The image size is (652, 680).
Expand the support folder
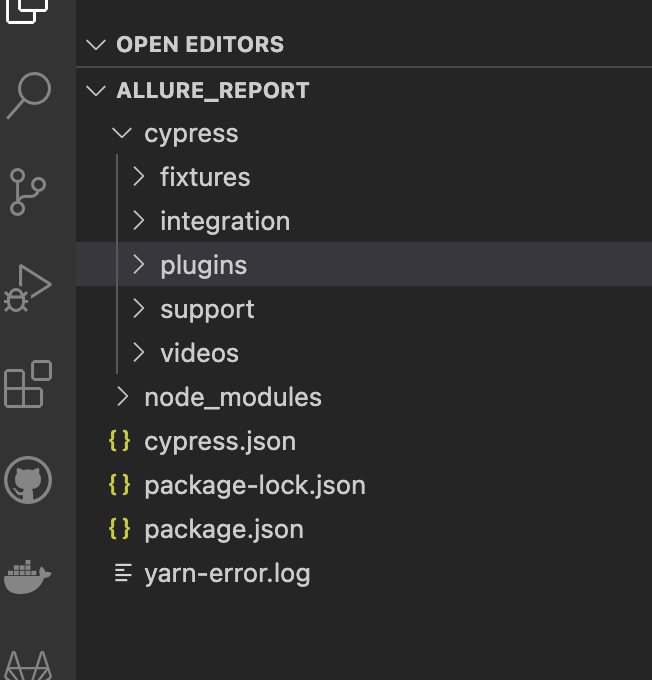(x=364, y=309)
